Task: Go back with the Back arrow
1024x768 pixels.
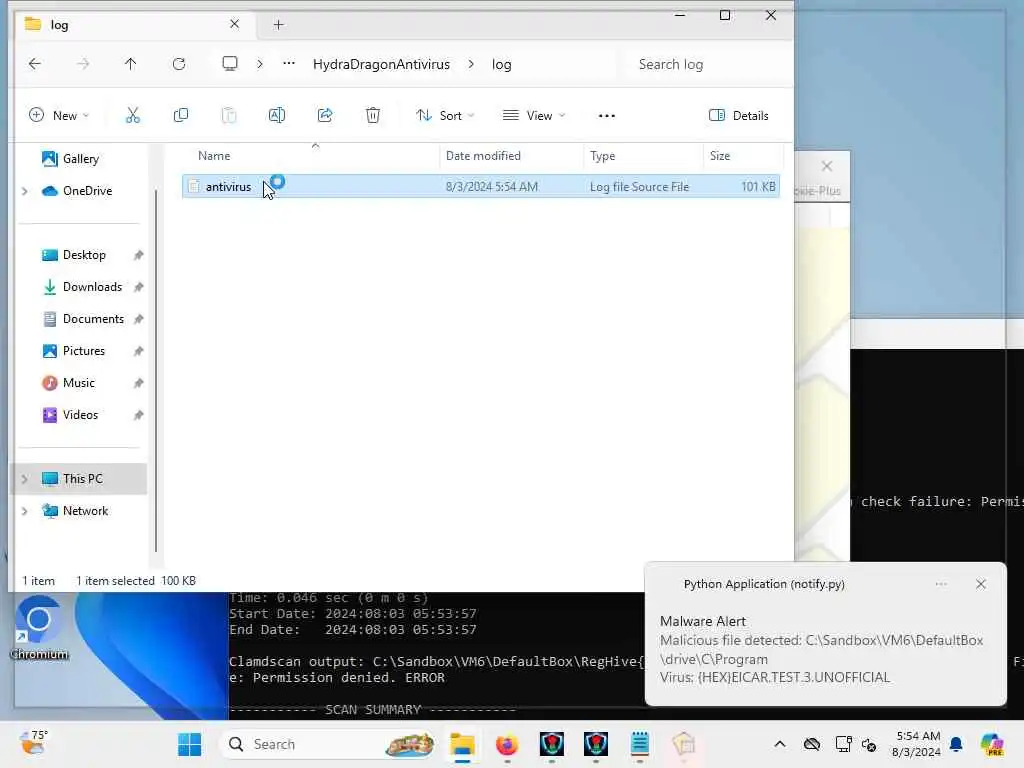Action: point(35,64)
